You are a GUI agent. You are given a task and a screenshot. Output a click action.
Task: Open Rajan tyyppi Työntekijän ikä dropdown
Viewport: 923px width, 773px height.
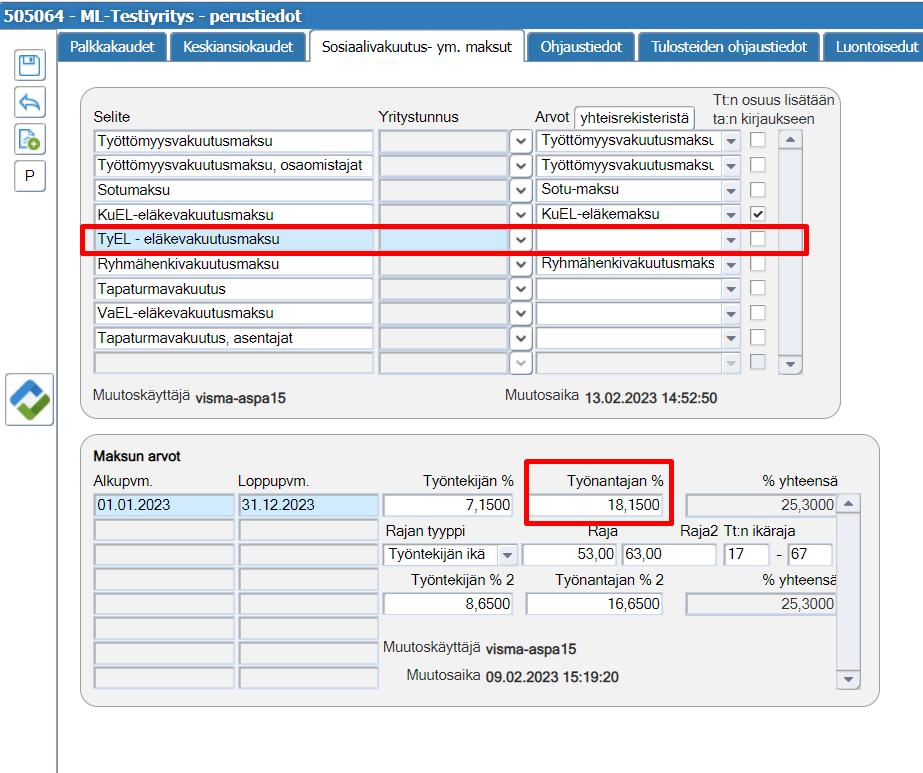coord(507,555)
